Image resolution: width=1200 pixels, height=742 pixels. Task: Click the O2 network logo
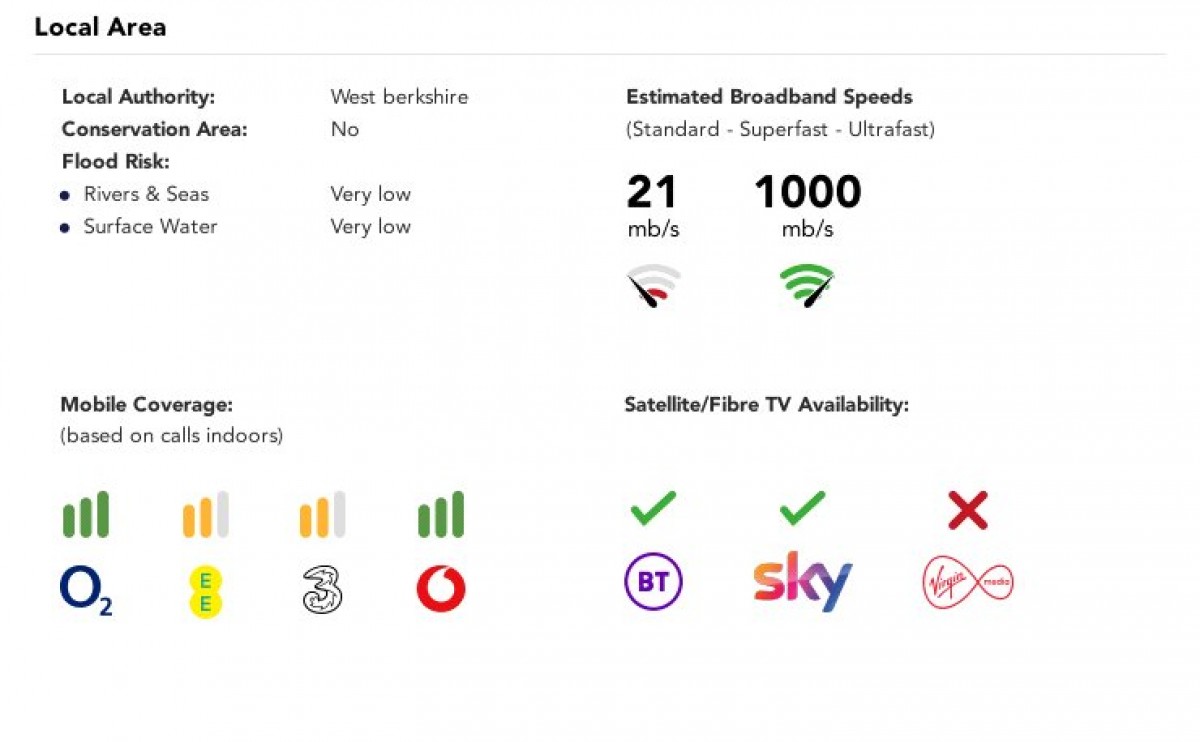click(x=86, y=590)
